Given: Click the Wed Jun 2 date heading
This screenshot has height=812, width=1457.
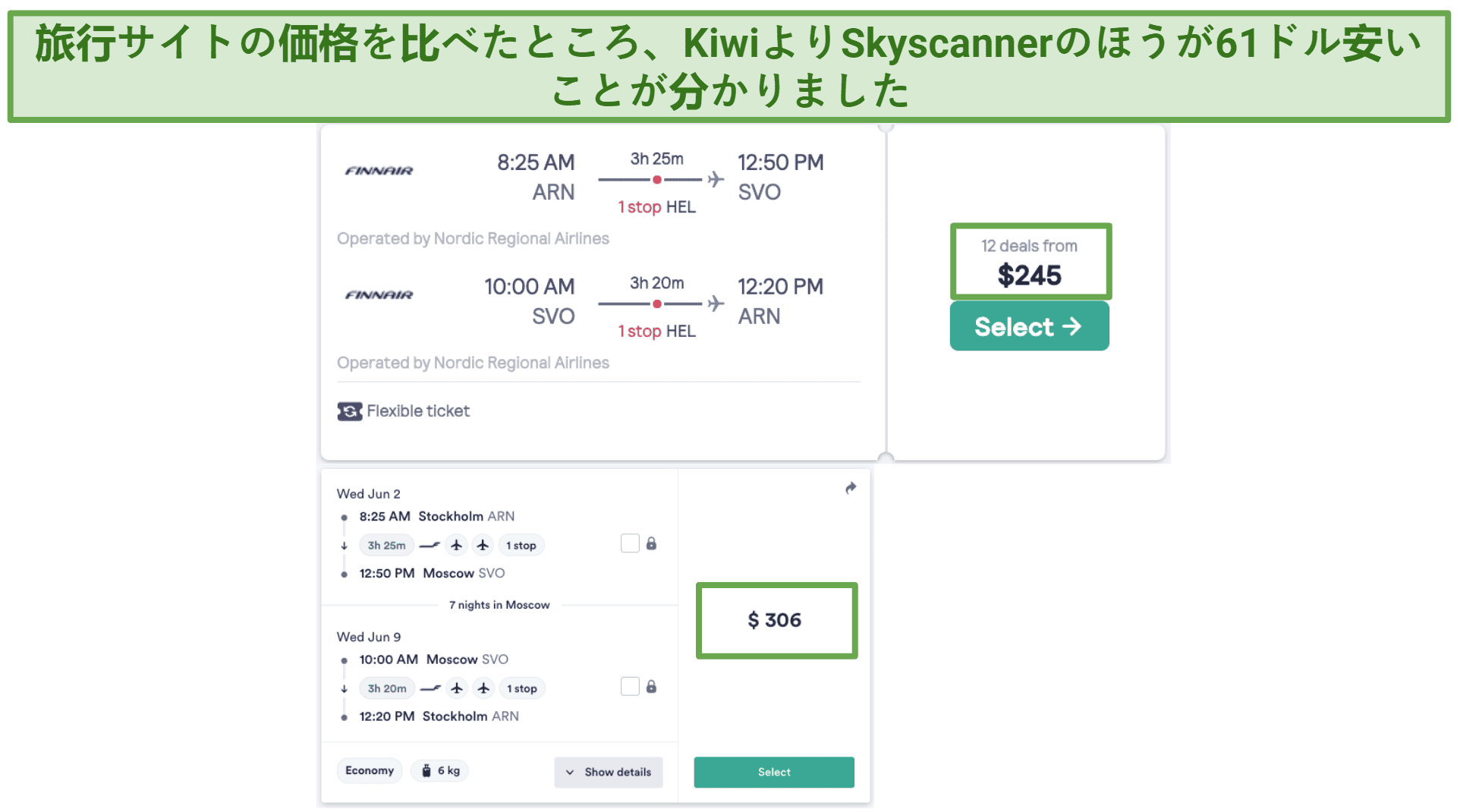Looking at the screenshot, I should tap(369, 494).
